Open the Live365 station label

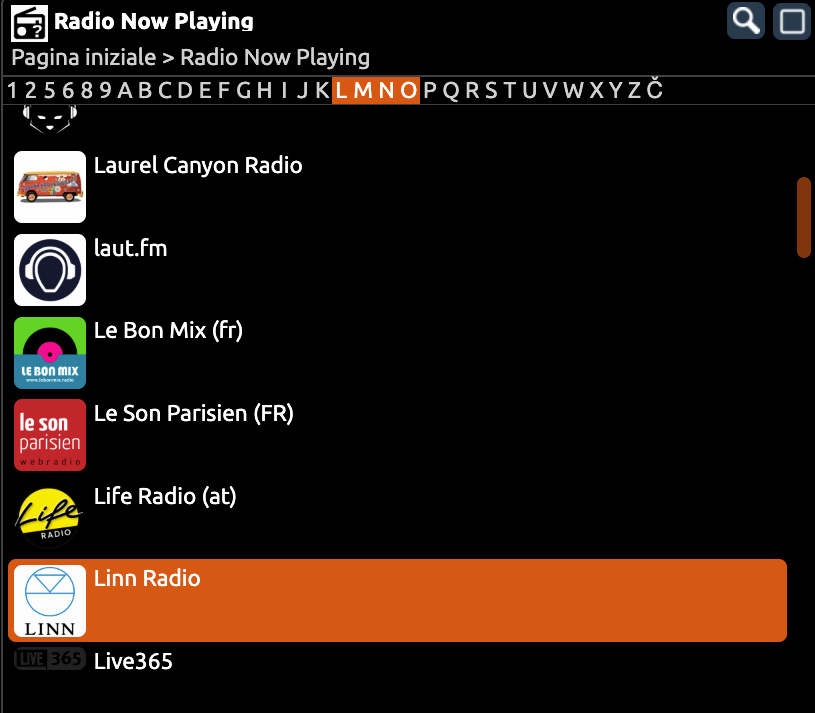click(x=133, y=662)
